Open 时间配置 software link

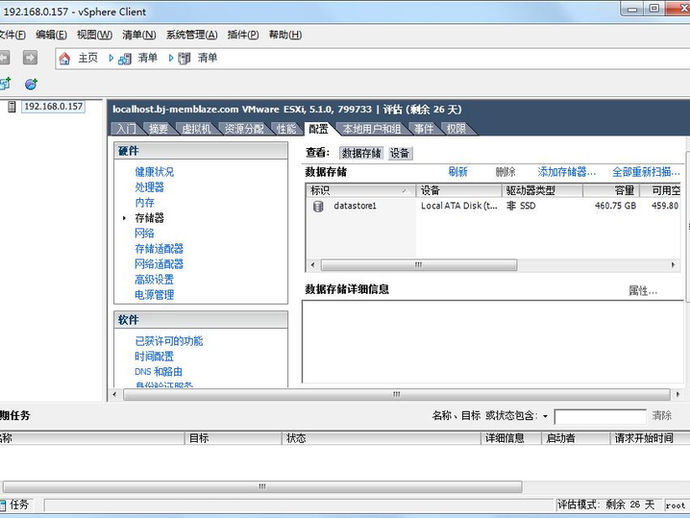[154, 356]
